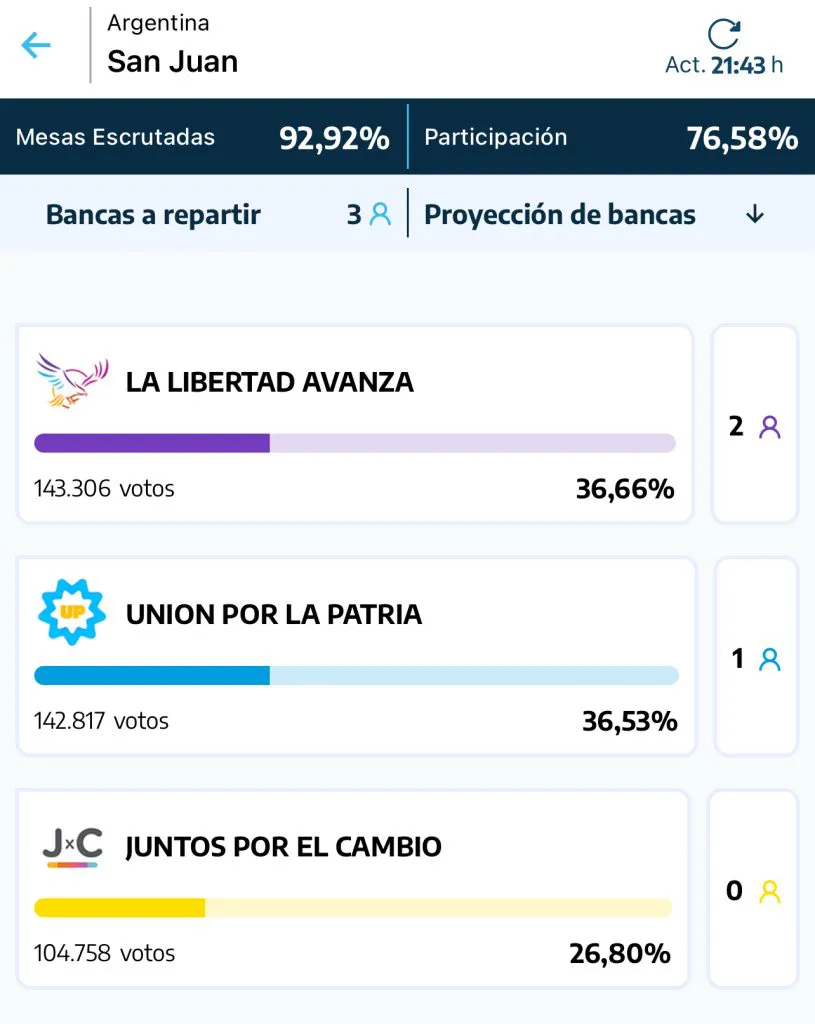Select the Mesas Escrutadas panel
Image resolution: width=815 pixels, height=1024 pixels.
coord(202,137)
